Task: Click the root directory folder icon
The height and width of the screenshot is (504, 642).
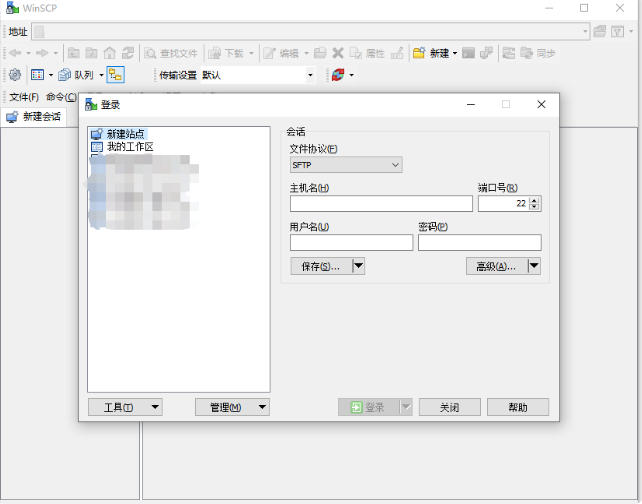Action: 91,53
